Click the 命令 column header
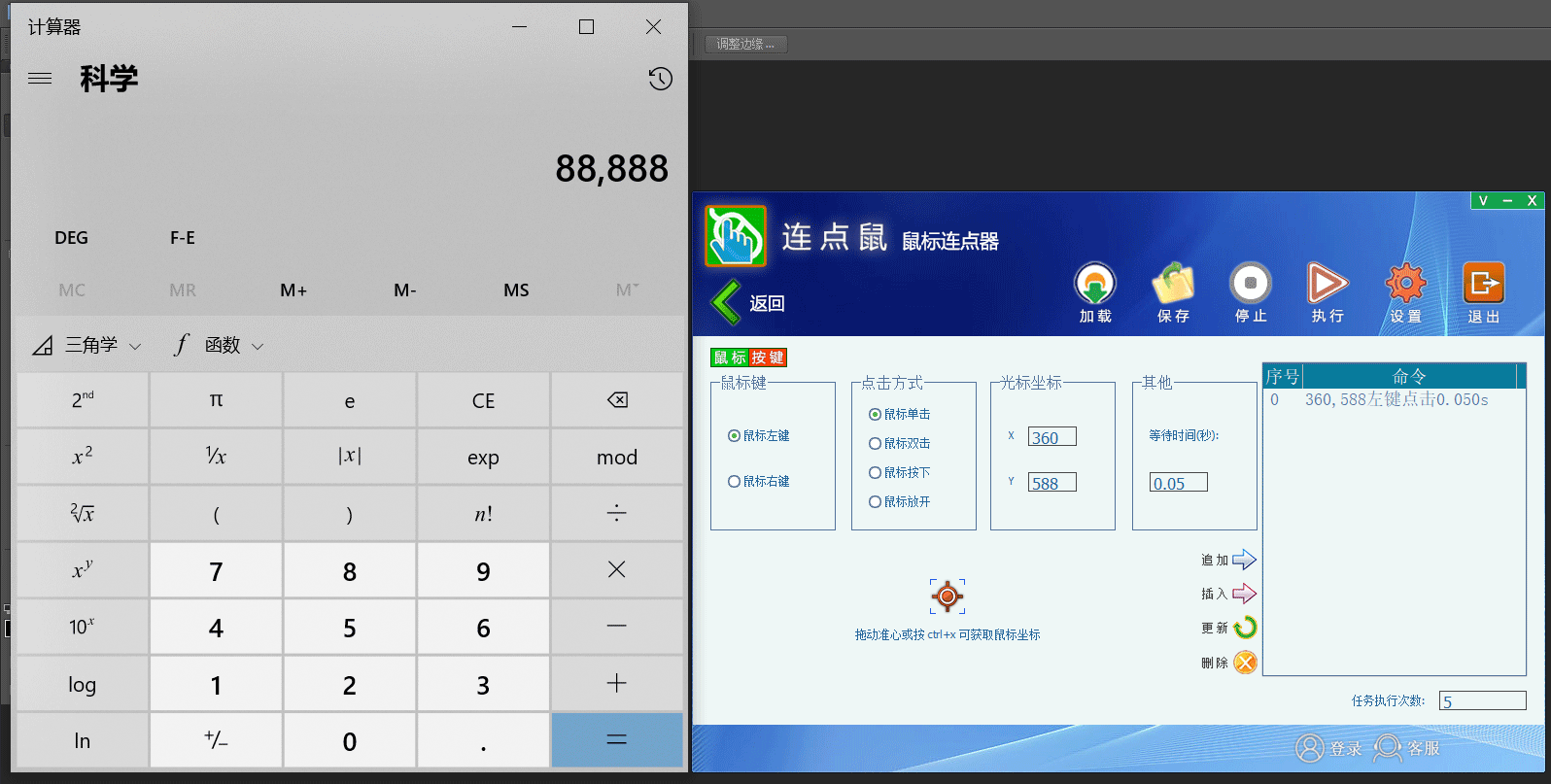 click(1409, 376)
